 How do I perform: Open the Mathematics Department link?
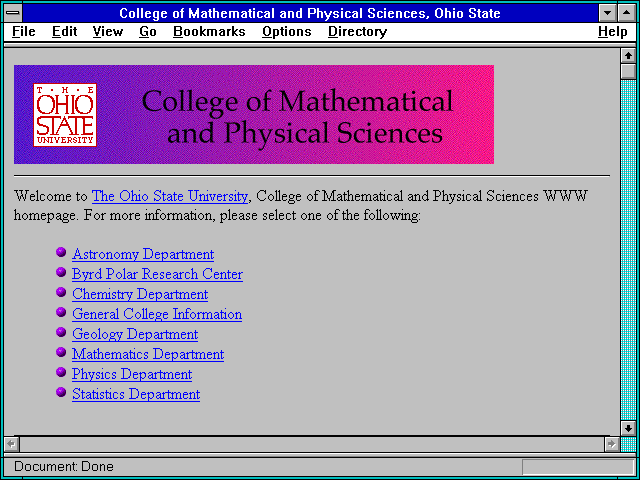pos(148,354)
